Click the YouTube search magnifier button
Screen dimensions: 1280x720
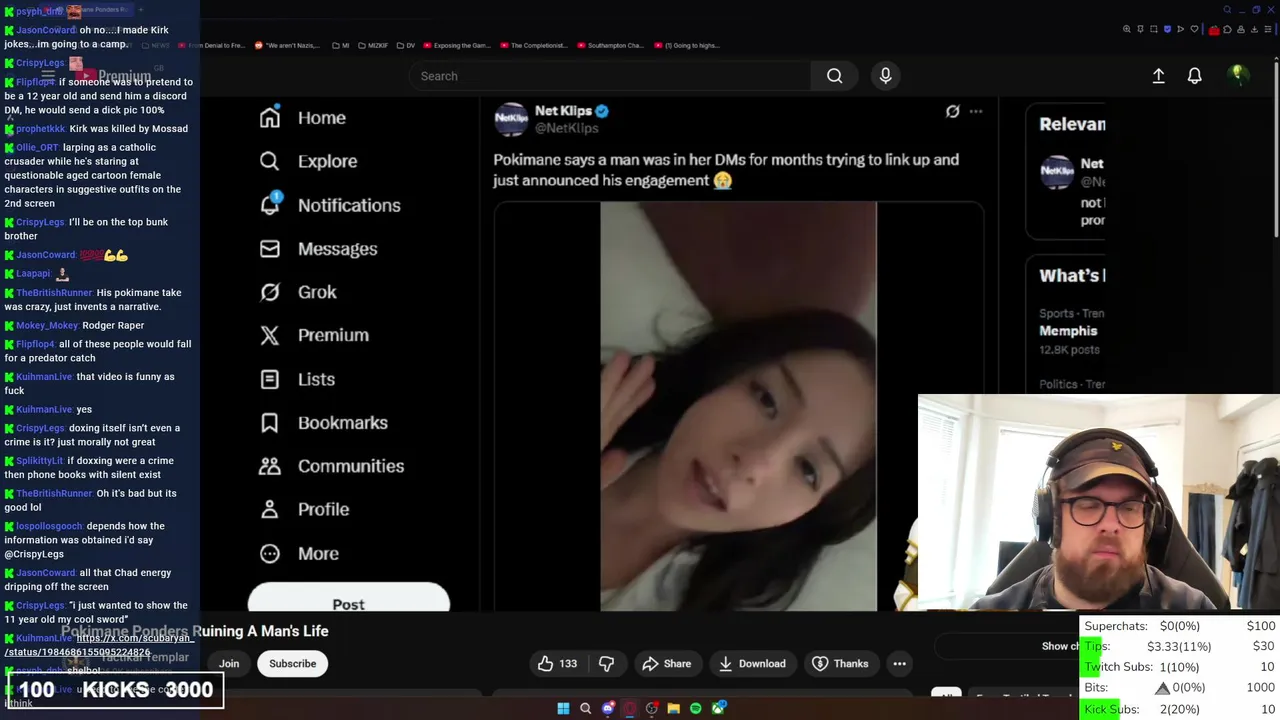coord(834,76)
